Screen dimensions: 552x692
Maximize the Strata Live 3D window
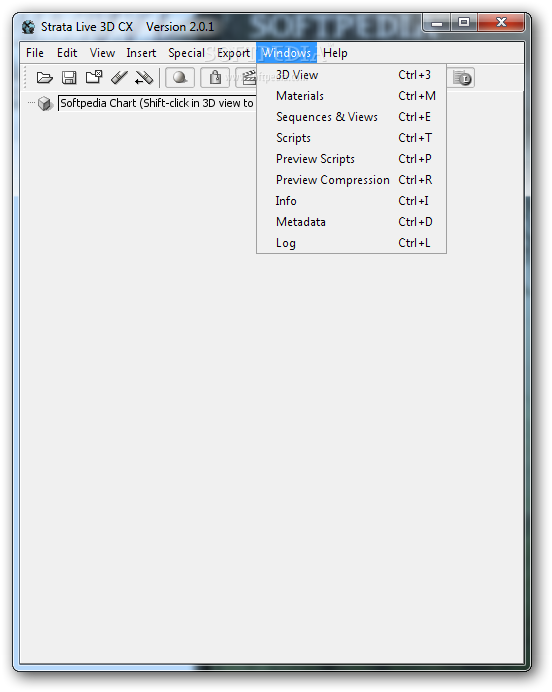[x=464, y=23]
